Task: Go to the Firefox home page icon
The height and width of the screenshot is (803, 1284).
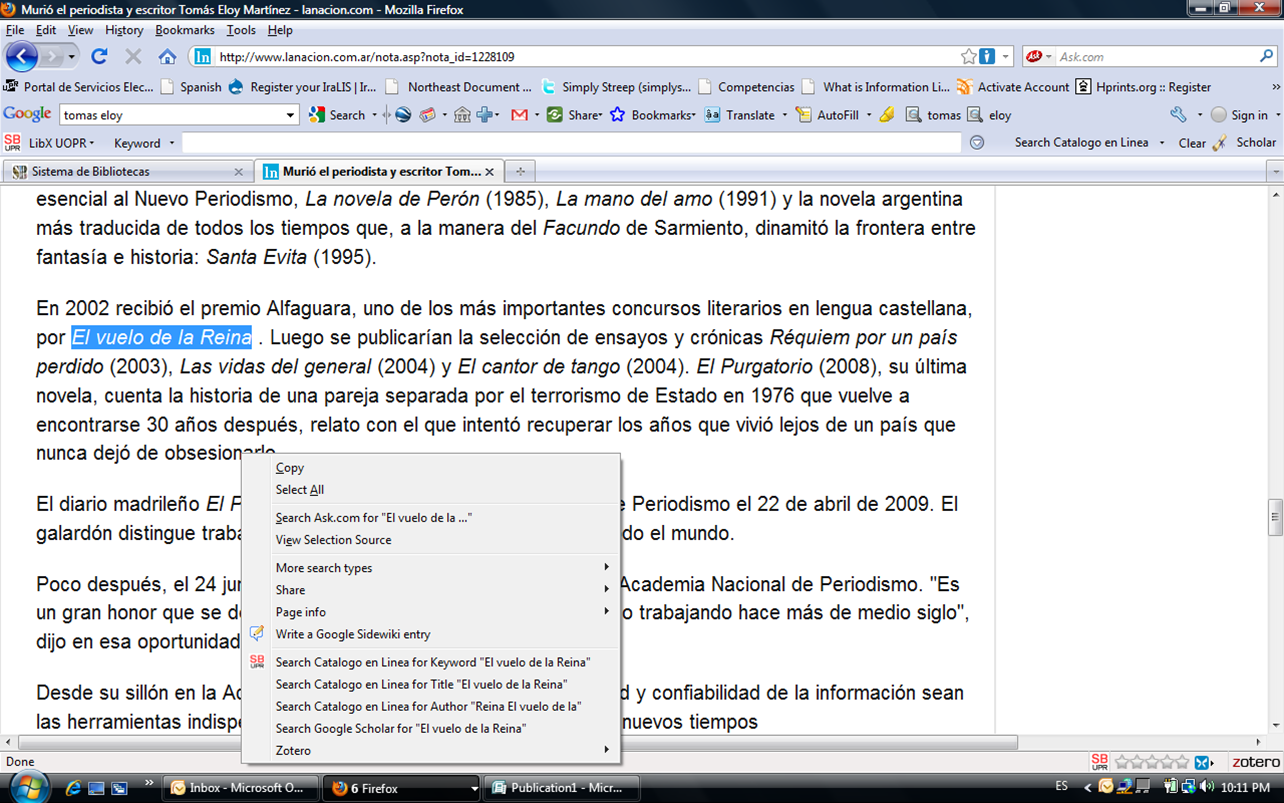Action: 167,57
